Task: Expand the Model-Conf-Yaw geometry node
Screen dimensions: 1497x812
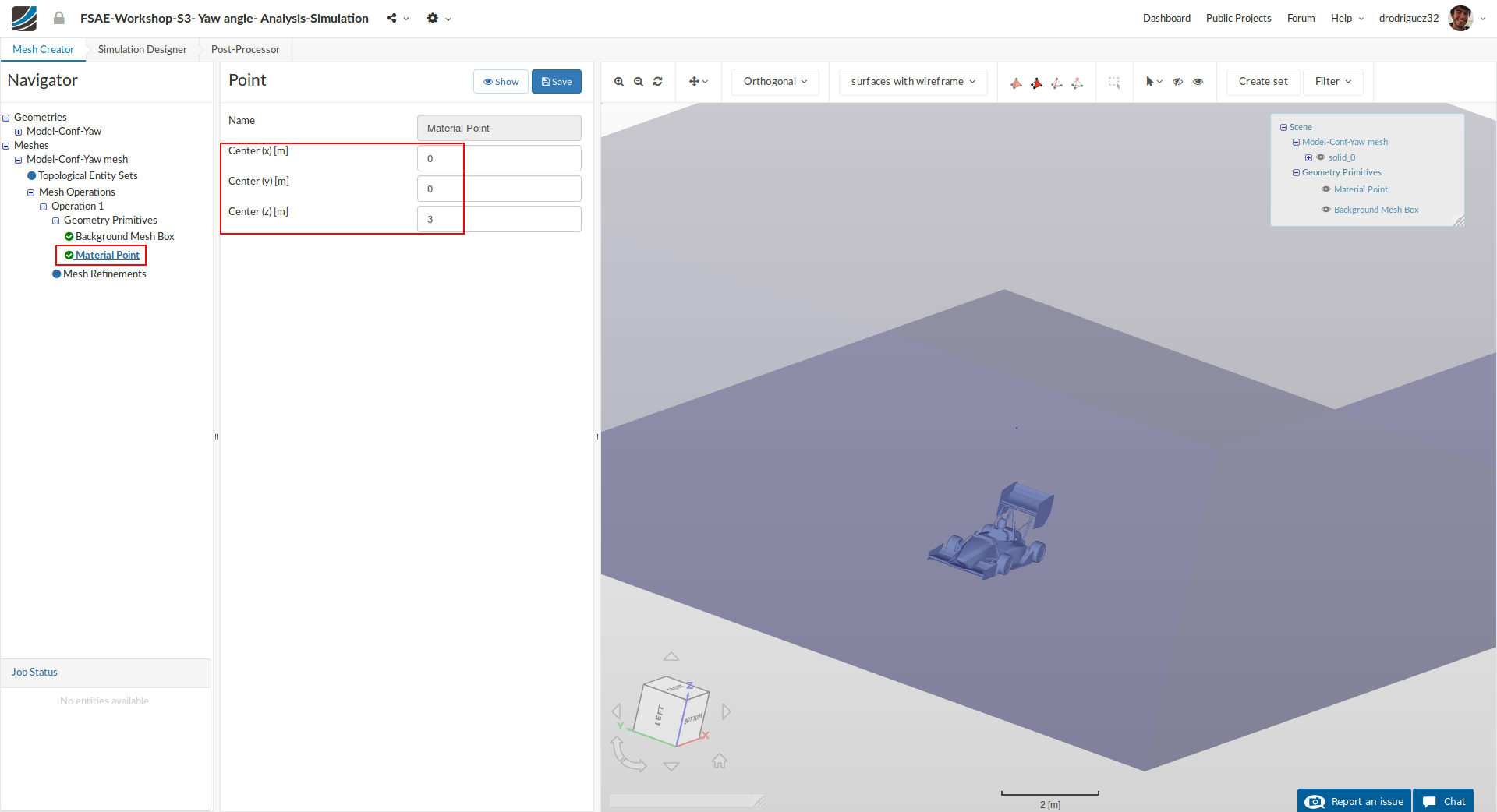Action: pyautogui.click(x=19, y=132)
